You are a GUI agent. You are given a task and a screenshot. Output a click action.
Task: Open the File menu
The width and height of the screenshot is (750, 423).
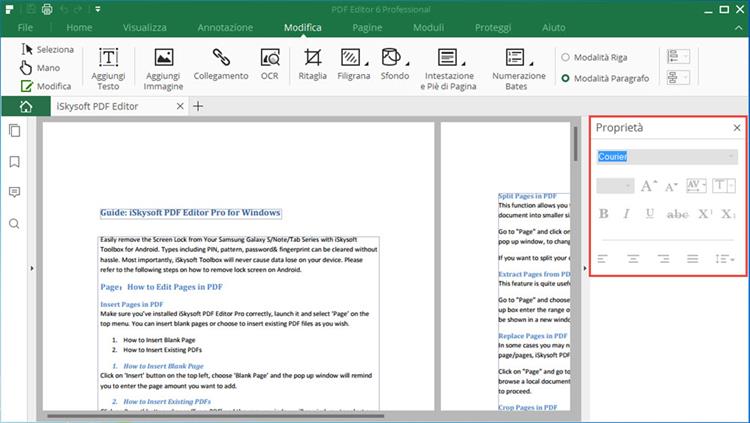(25, 28)
